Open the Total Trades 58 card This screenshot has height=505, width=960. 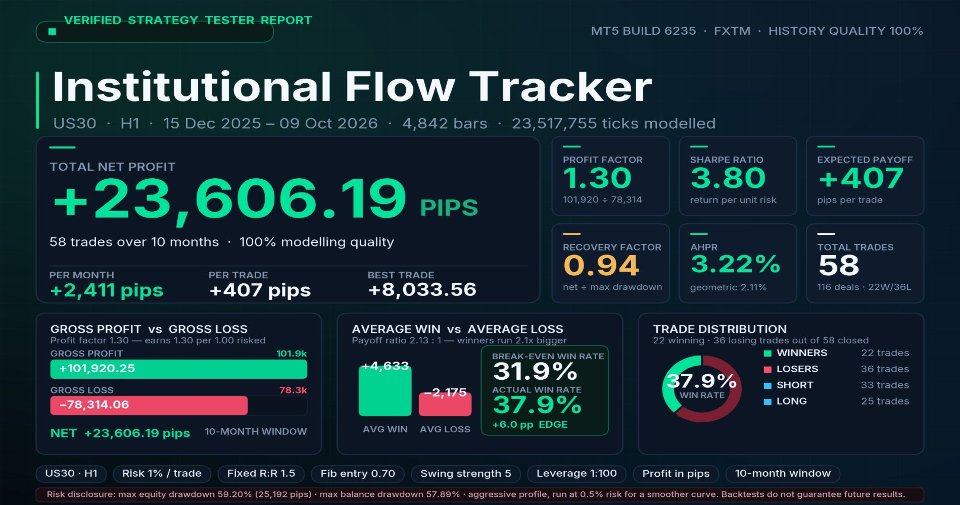(x=865, y=263)
